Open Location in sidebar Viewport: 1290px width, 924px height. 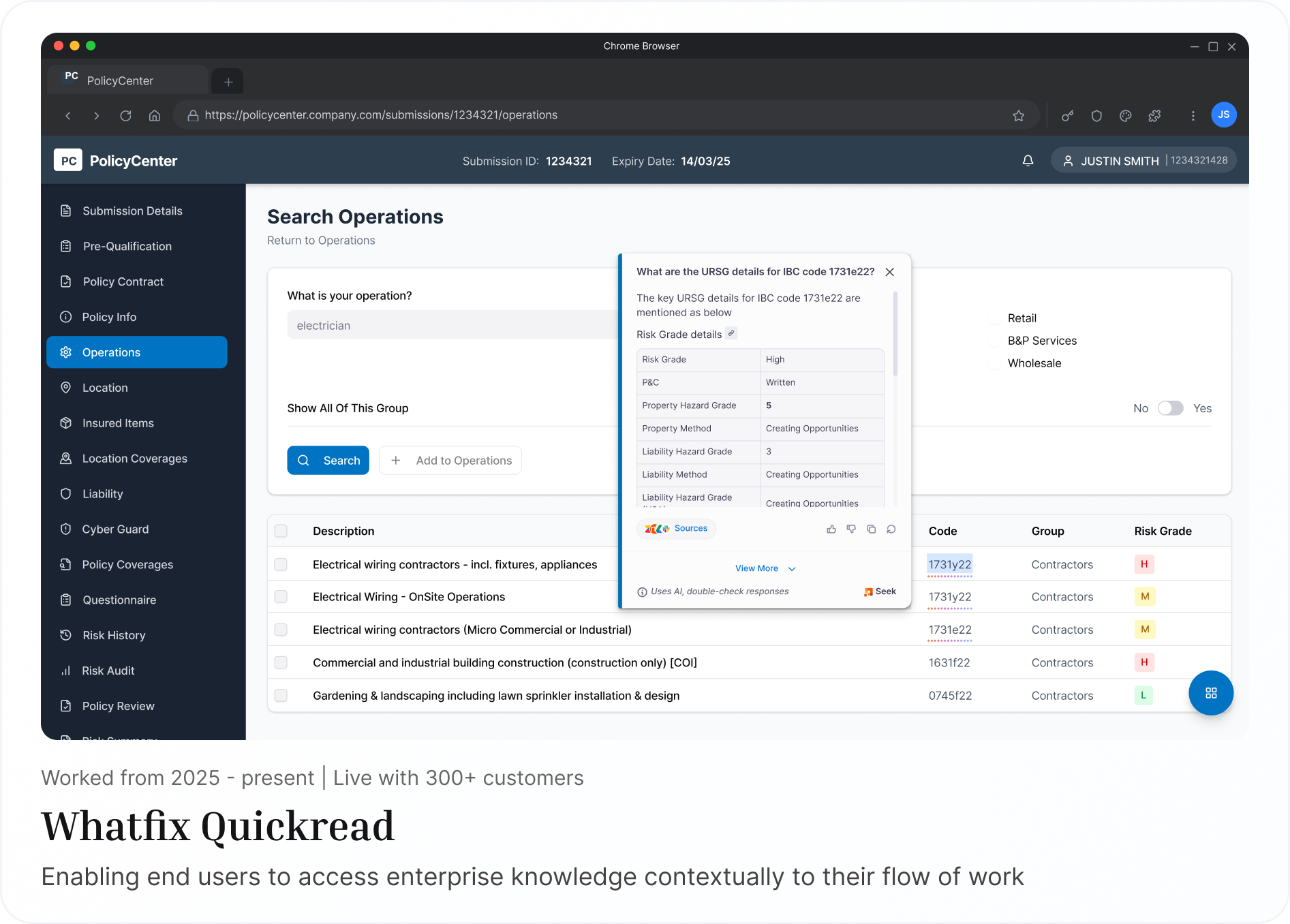click(x=136, y=388)
